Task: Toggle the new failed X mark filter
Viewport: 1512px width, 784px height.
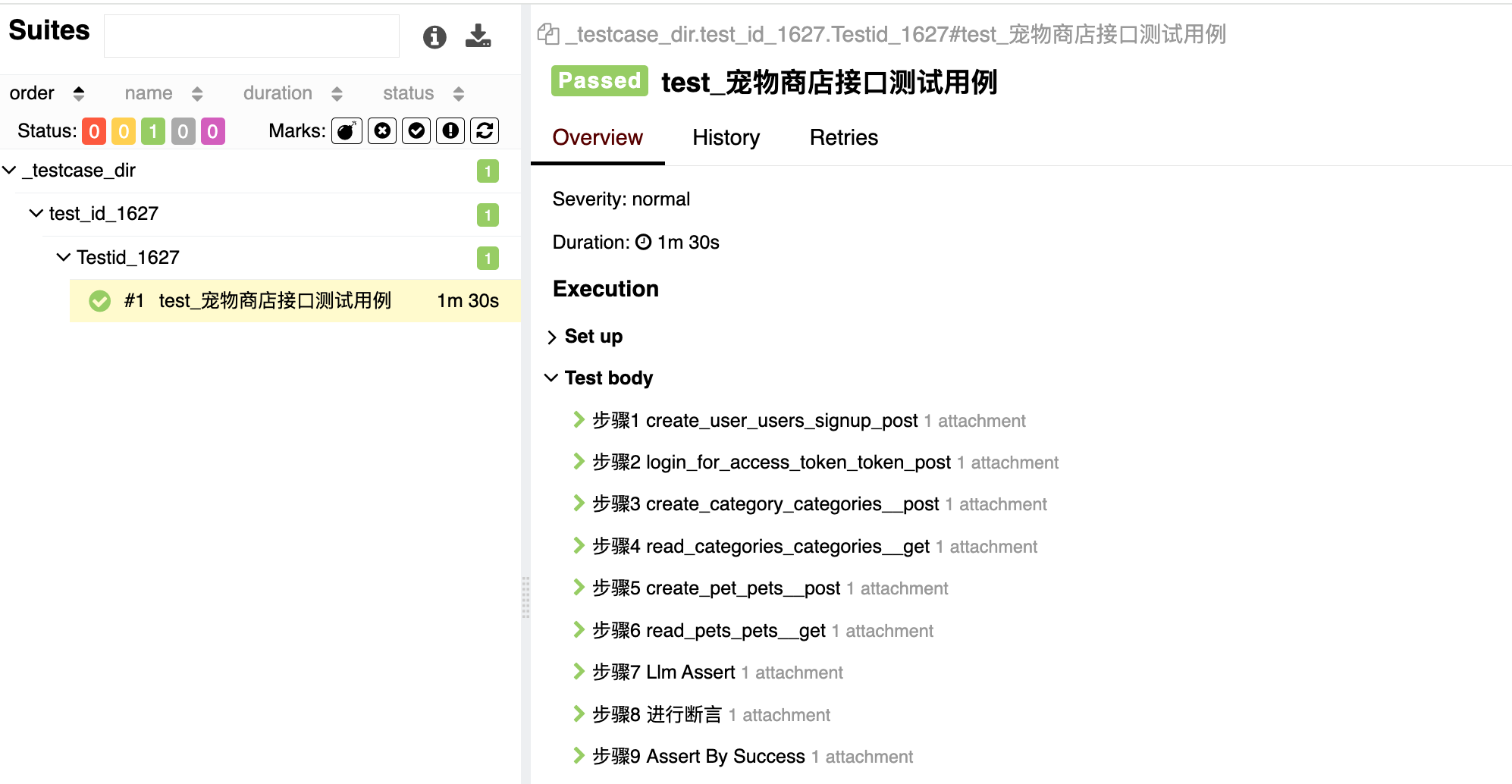Action: 382,131
